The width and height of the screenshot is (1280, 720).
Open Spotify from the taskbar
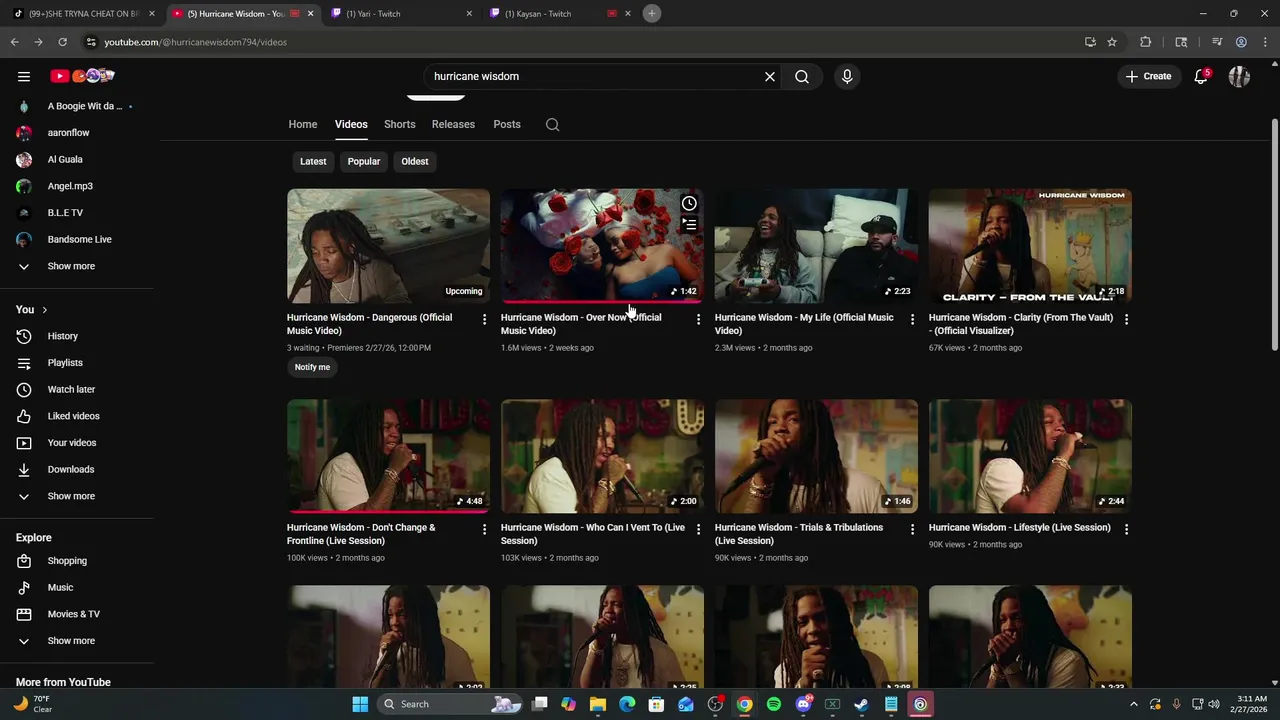774,704
